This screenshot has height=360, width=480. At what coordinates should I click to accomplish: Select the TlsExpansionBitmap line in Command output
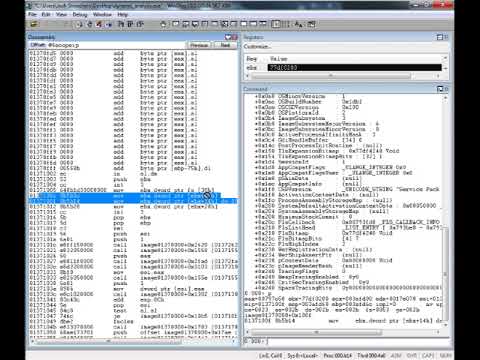(327, 151)
